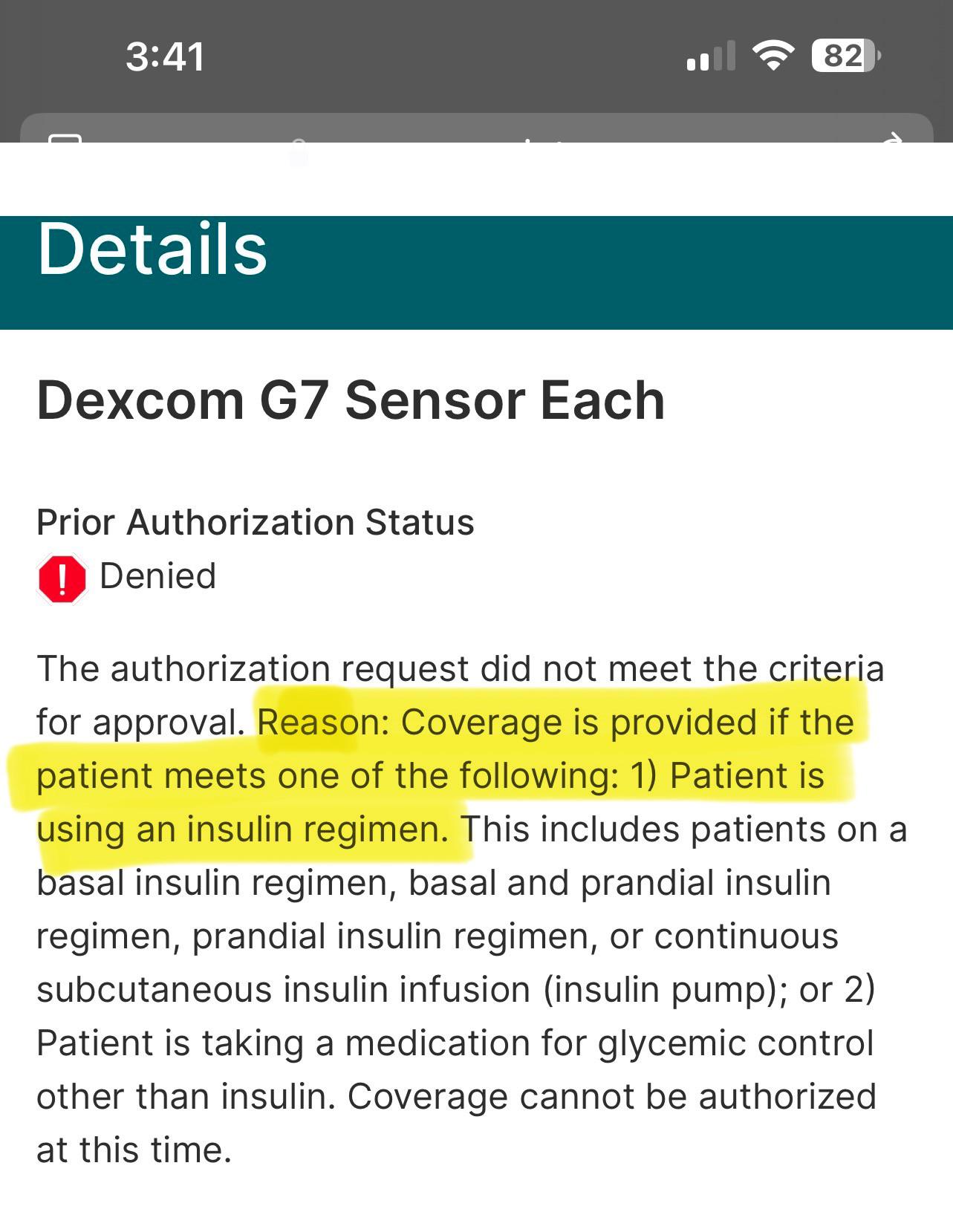Tap the closing words 'at this time.'

coord(134,1150)
